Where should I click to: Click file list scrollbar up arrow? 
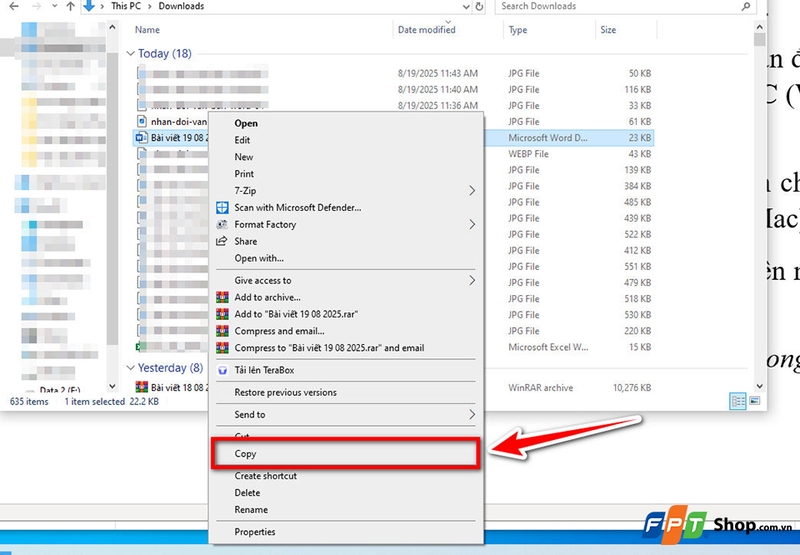[x=759, y=27]
